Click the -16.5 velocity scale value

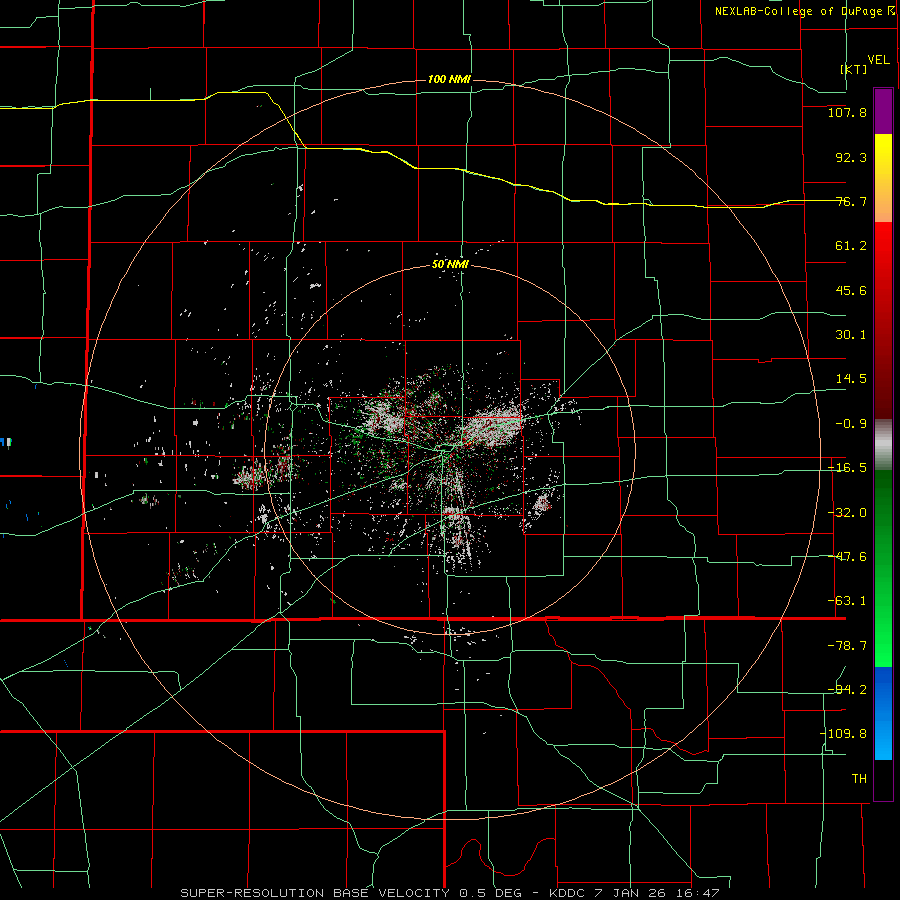coord(847,468)
